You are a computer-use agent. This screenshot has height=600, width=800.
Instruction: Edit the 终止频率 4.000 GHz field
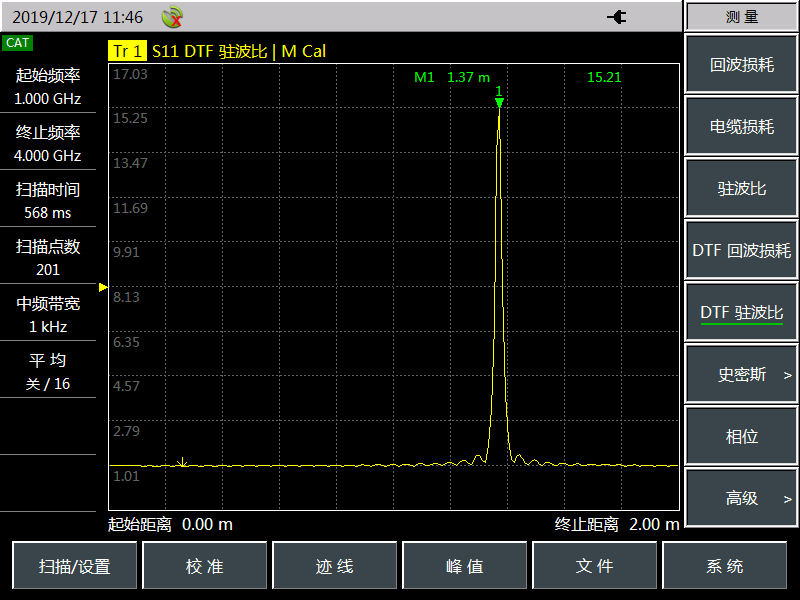point(48,144)
